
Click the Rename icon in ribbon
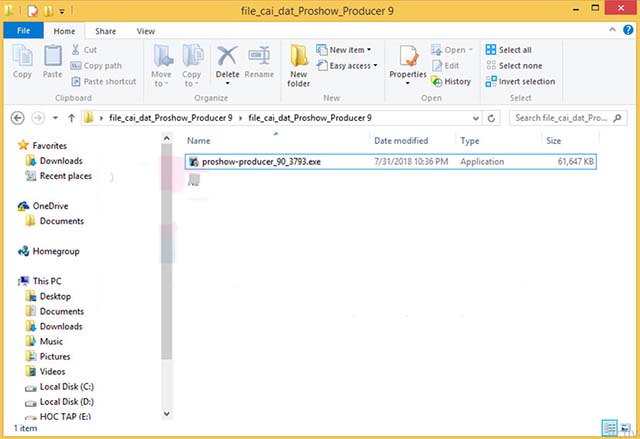(x=259, y=62)
